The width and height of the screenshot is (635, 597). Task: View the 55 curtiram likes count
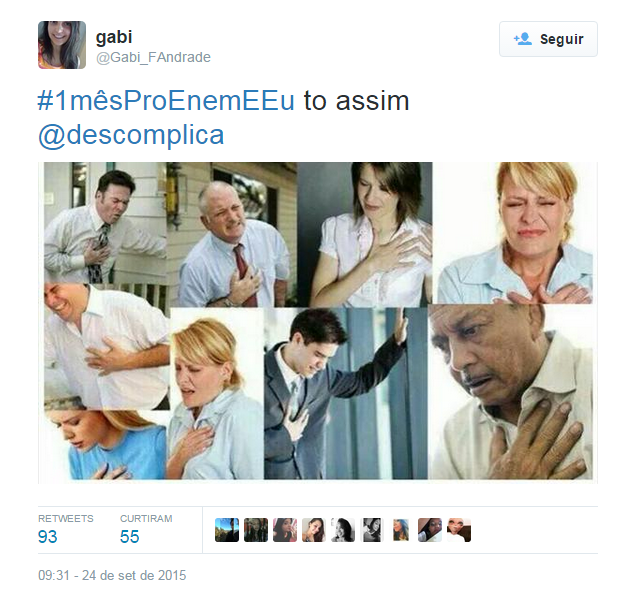click(x=146, y=530)
